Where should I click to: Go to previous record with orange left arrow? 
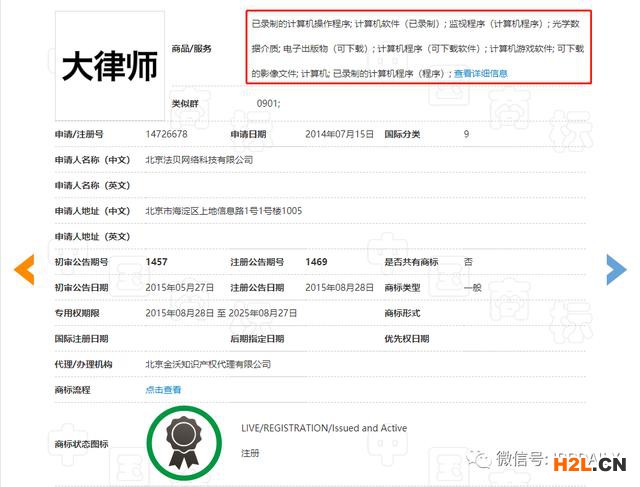point(24,269)
